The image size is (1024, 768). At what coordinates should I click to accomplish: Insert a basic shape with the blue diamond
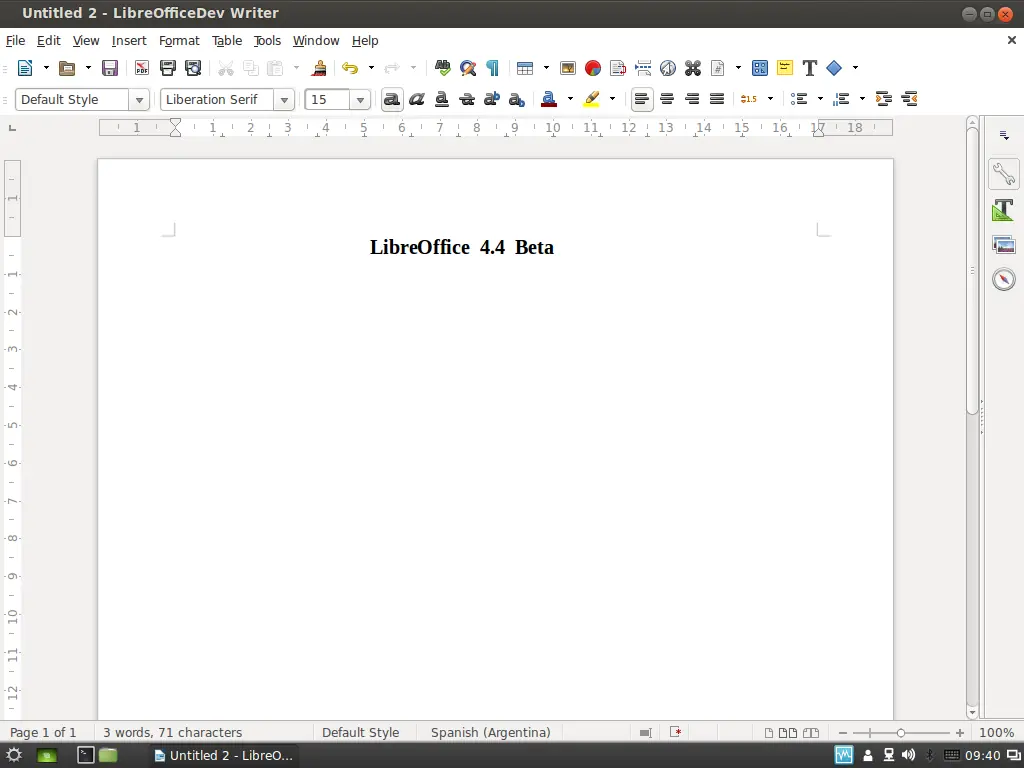[834, 68]
